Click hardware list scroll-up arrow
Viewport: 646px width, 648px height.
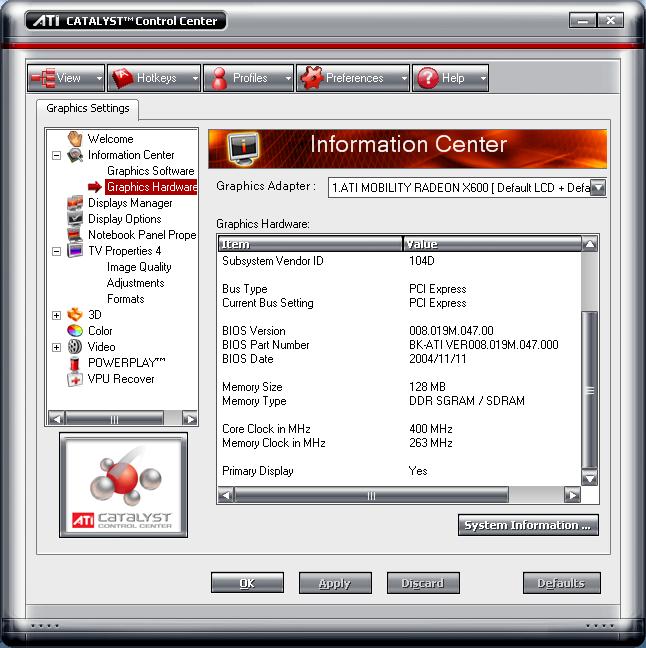point(590,244)
